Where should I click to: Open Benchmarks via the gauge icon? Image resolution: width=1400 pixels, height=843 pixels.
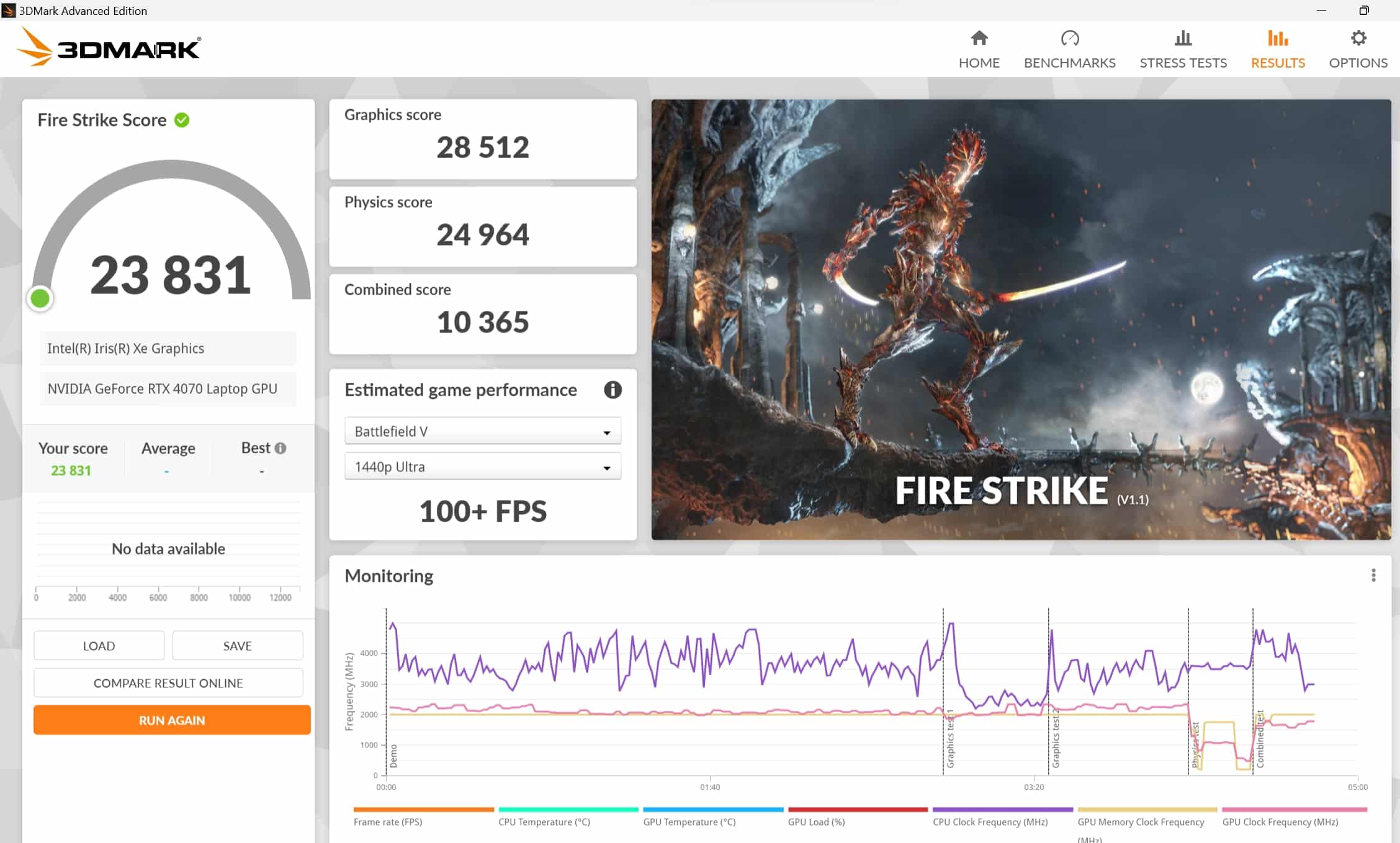[1069, 38]
